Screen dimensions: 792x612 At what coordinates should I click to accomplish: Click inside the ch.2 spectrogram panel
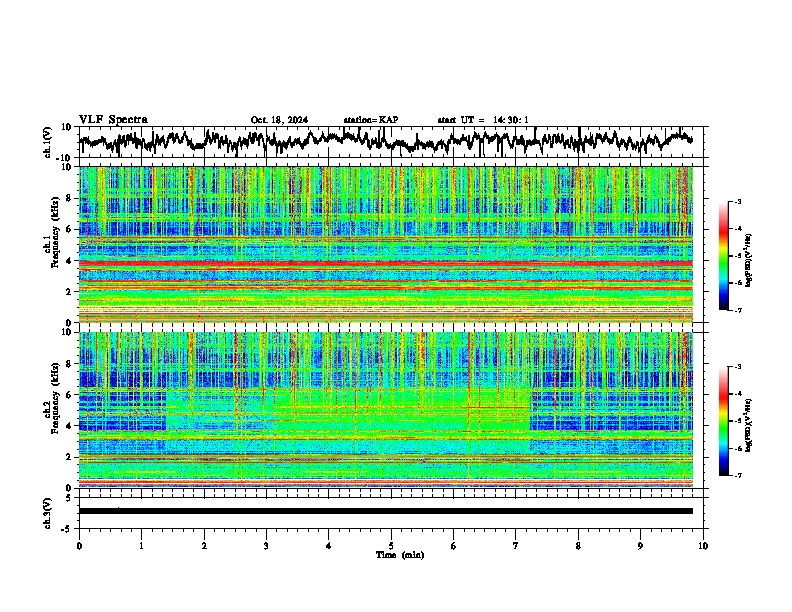(x=386, y=410)
